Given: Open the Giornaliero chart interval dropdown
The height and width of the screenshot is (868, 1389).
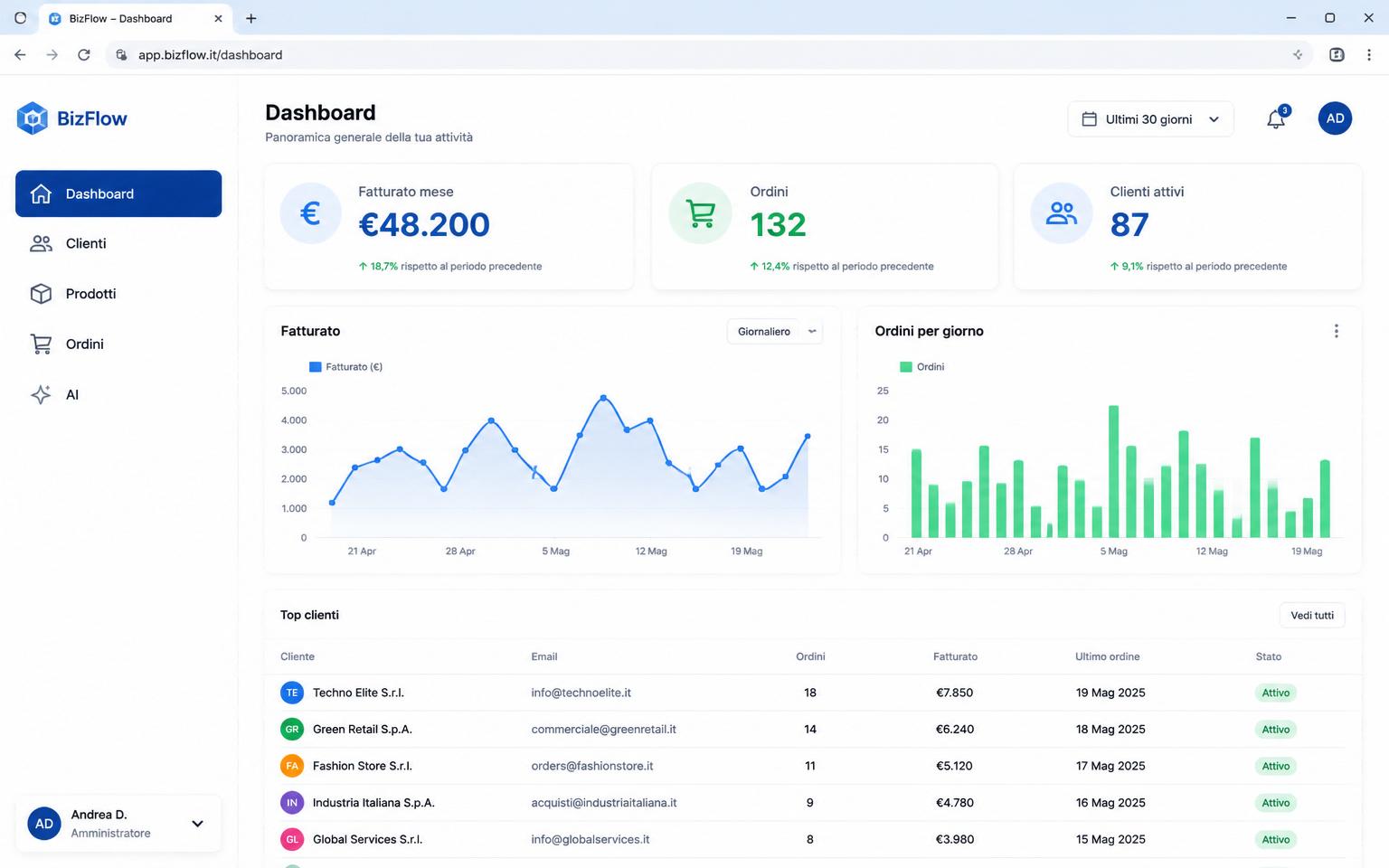Looking at the screenshot, I should click(x=775, y=332).
